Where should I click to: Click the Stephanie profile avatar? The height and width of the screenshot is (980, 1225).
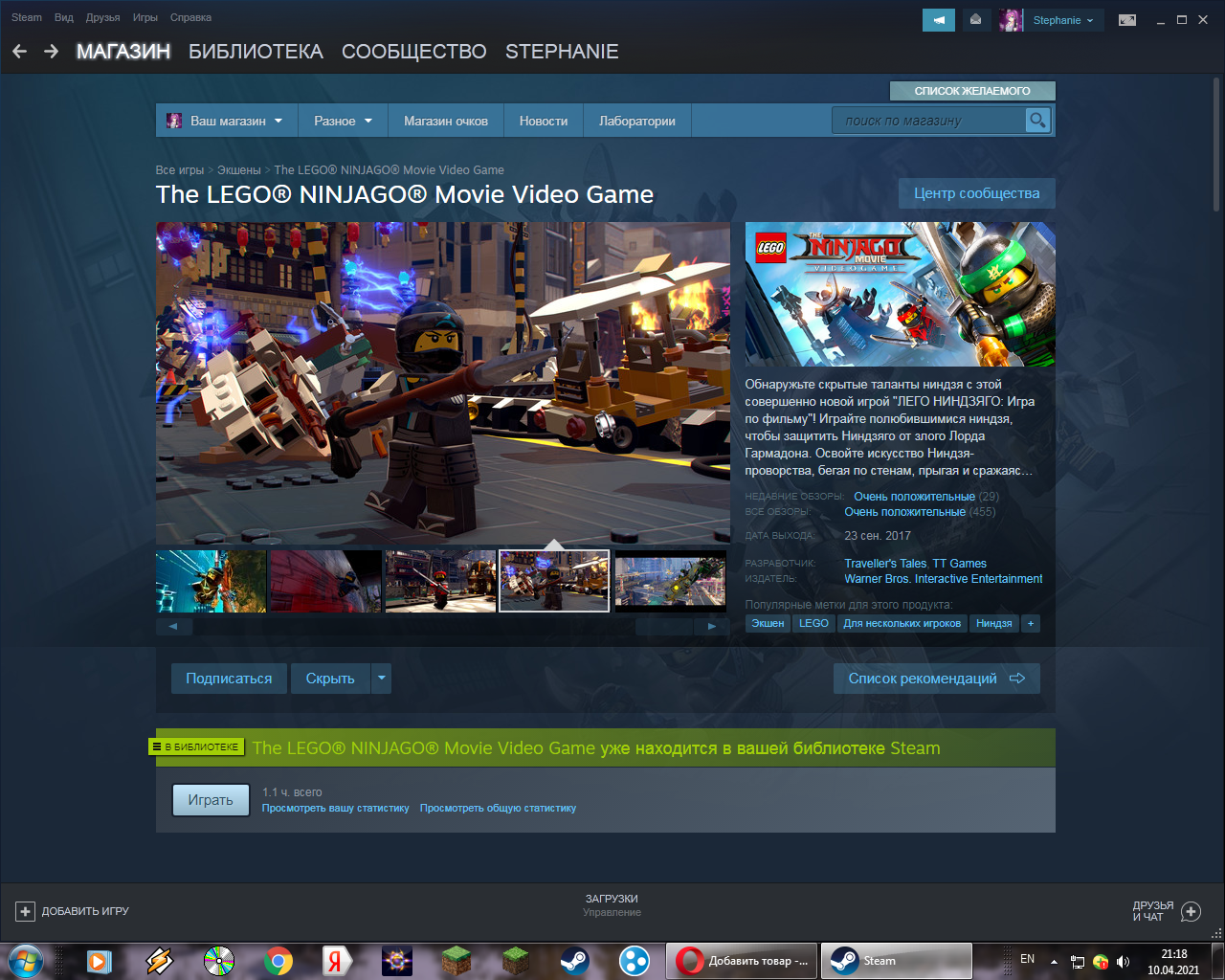point(1011,20)
